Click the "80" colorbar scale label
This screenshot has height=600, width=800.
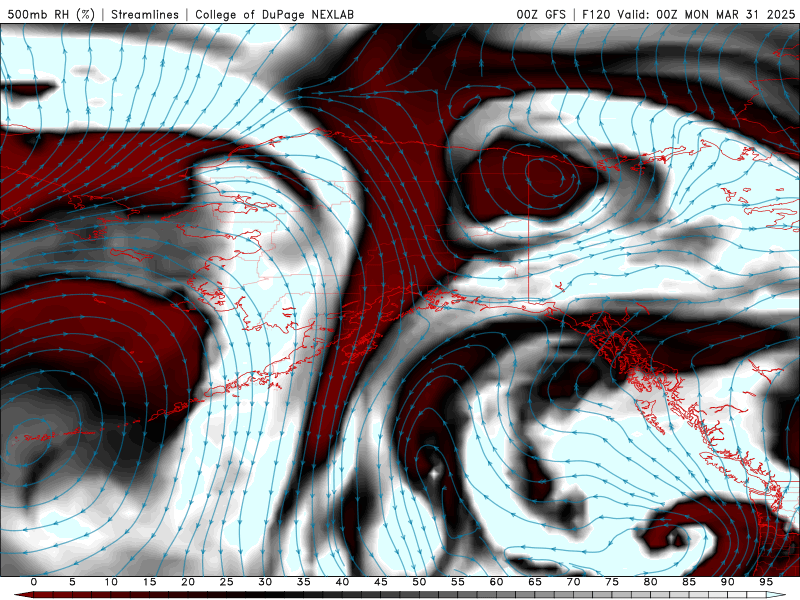651,582
